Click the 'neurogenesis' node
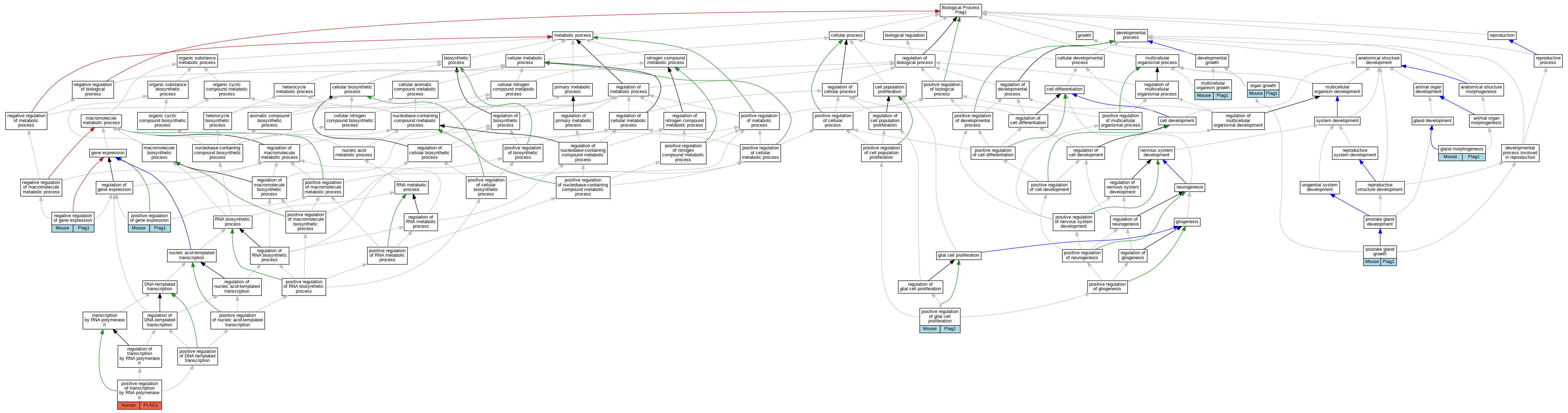 click(x=1189, y=187)
